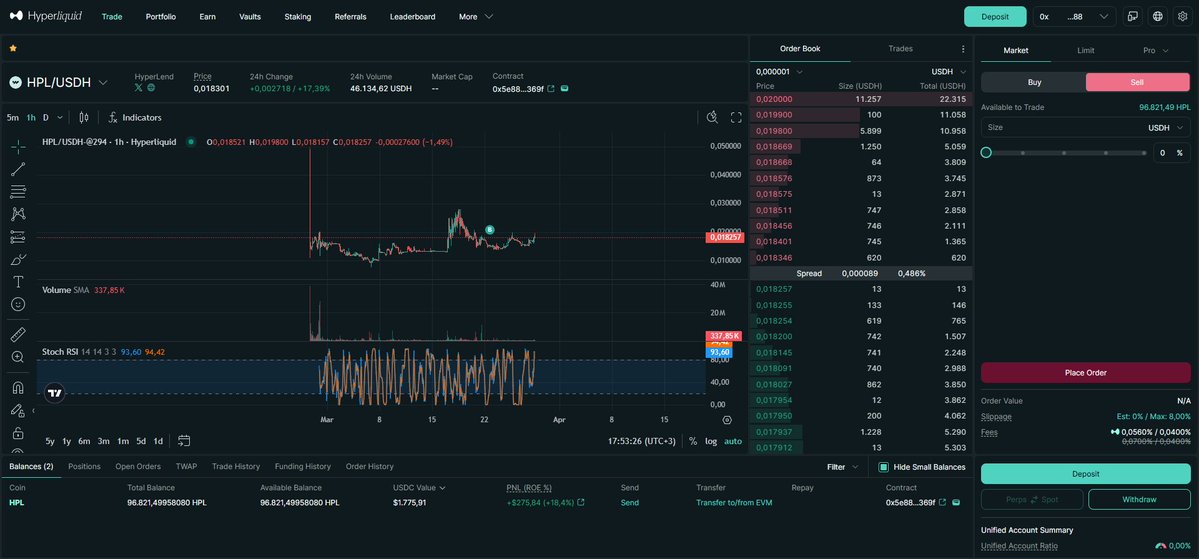Image resolution: width=1199 pixels, height=559 pixels.
Task: Select the XABCD pattern tool
Action: click(18, 214)
